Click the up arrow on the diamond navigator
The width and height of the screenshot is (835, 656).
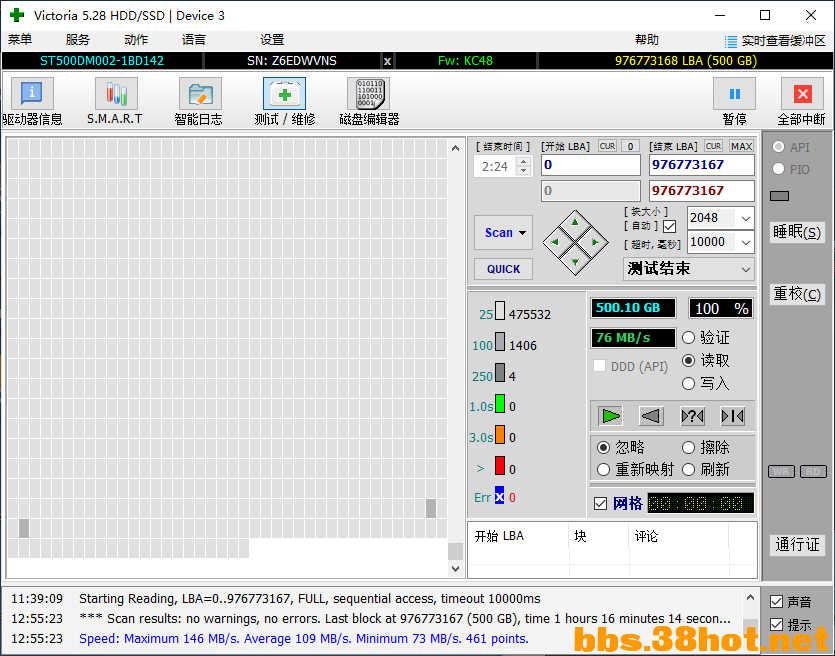575,222
